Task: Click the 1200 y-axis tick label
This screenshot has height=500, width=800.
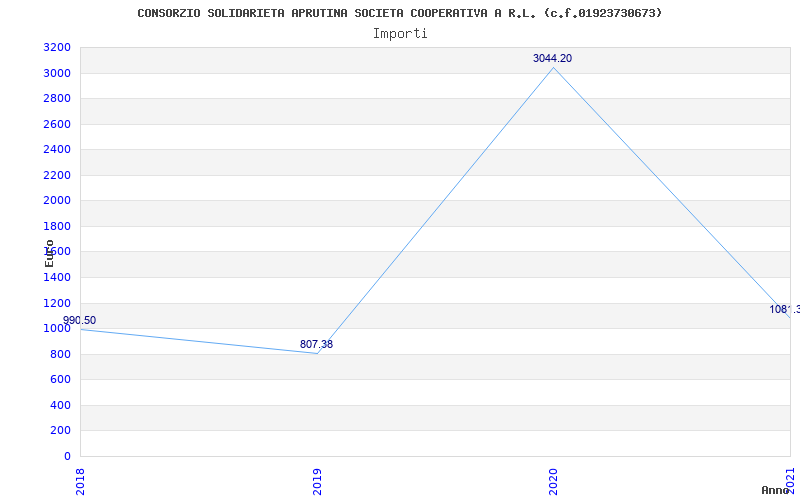Action: click(57, 303)
